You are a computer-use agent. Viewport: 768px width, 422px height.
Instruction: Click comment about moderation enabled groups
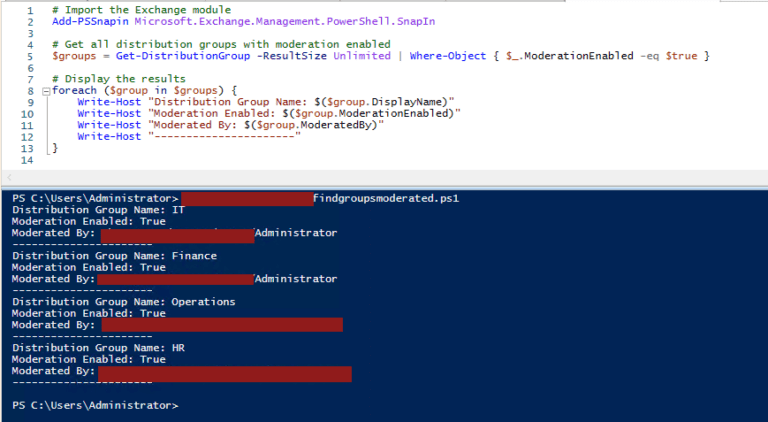point(221,45)
